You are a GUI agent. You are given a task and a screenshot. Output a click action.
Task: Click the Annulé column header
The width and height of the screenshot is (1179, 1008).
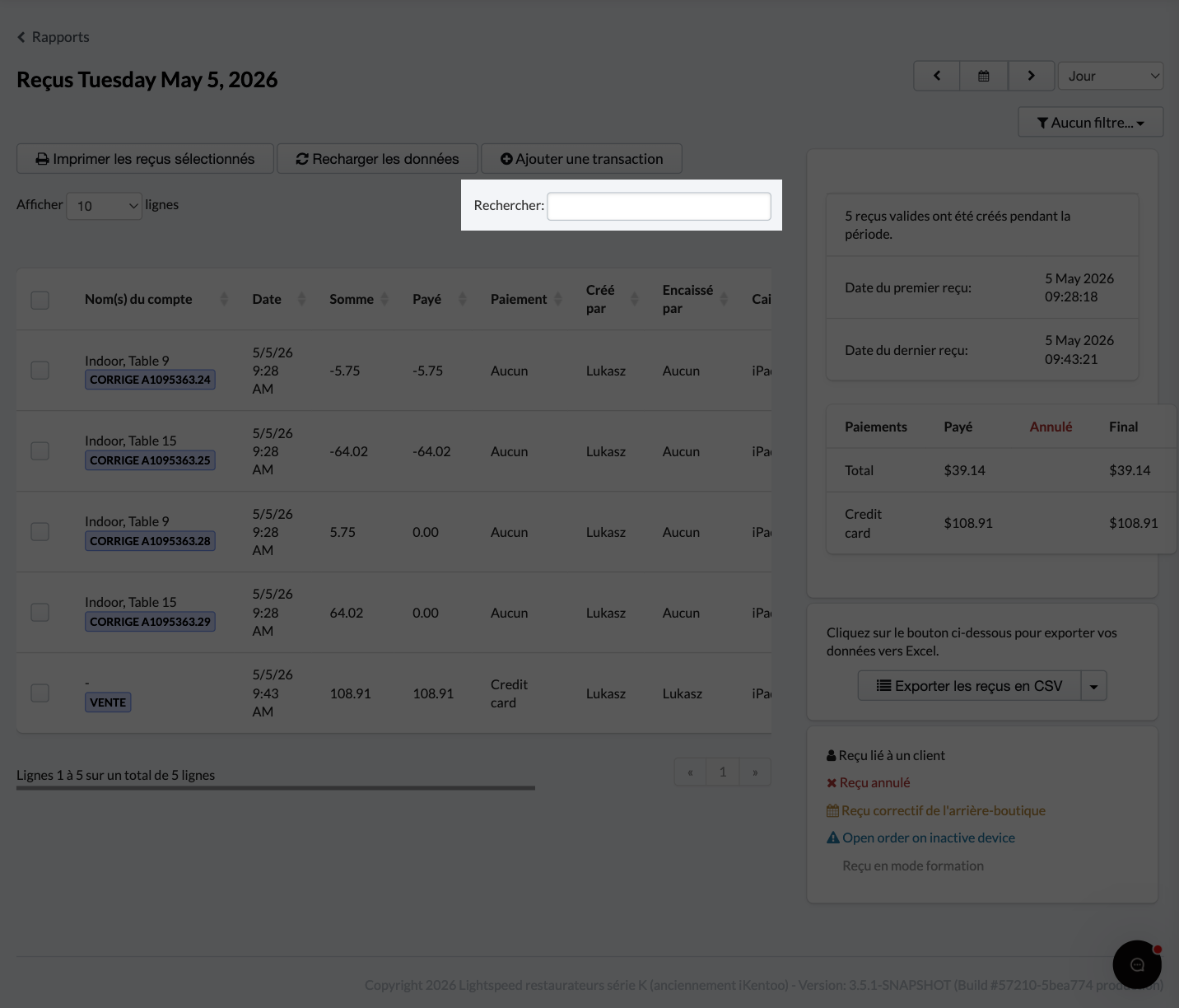click(x=1051, y=427)
